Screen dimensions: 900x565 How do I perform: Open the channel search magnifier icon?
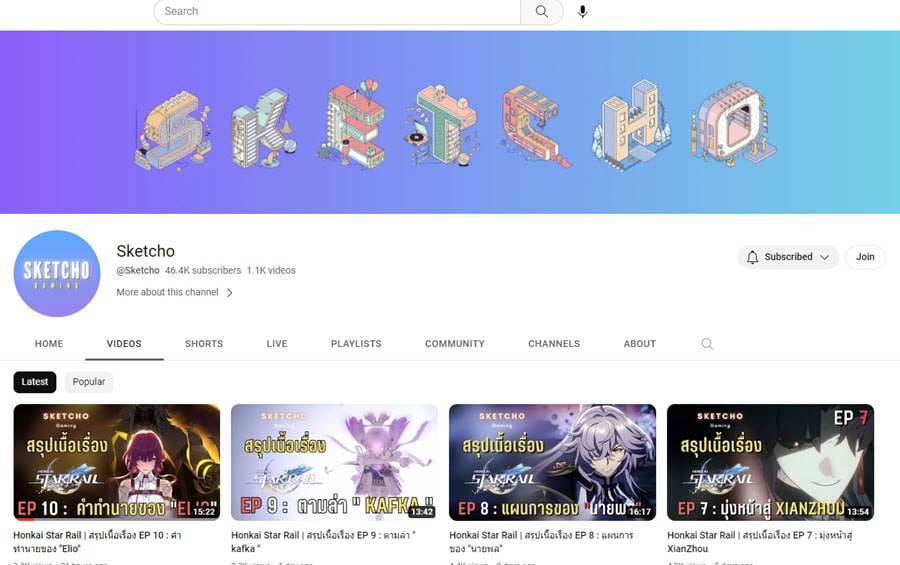click(707, 344)
